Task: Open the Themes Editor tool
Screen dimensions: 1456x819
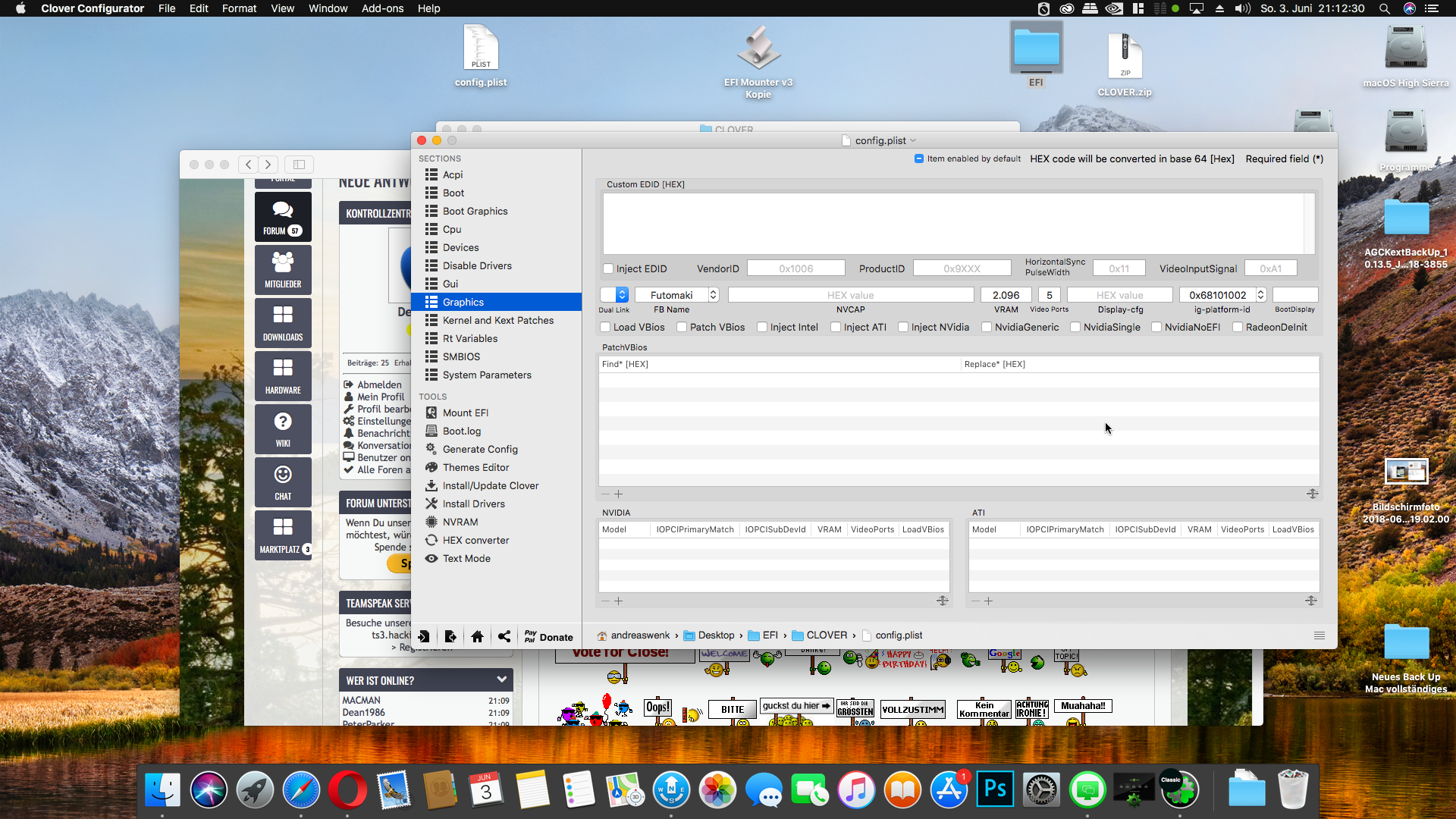Action: [475, 467]
